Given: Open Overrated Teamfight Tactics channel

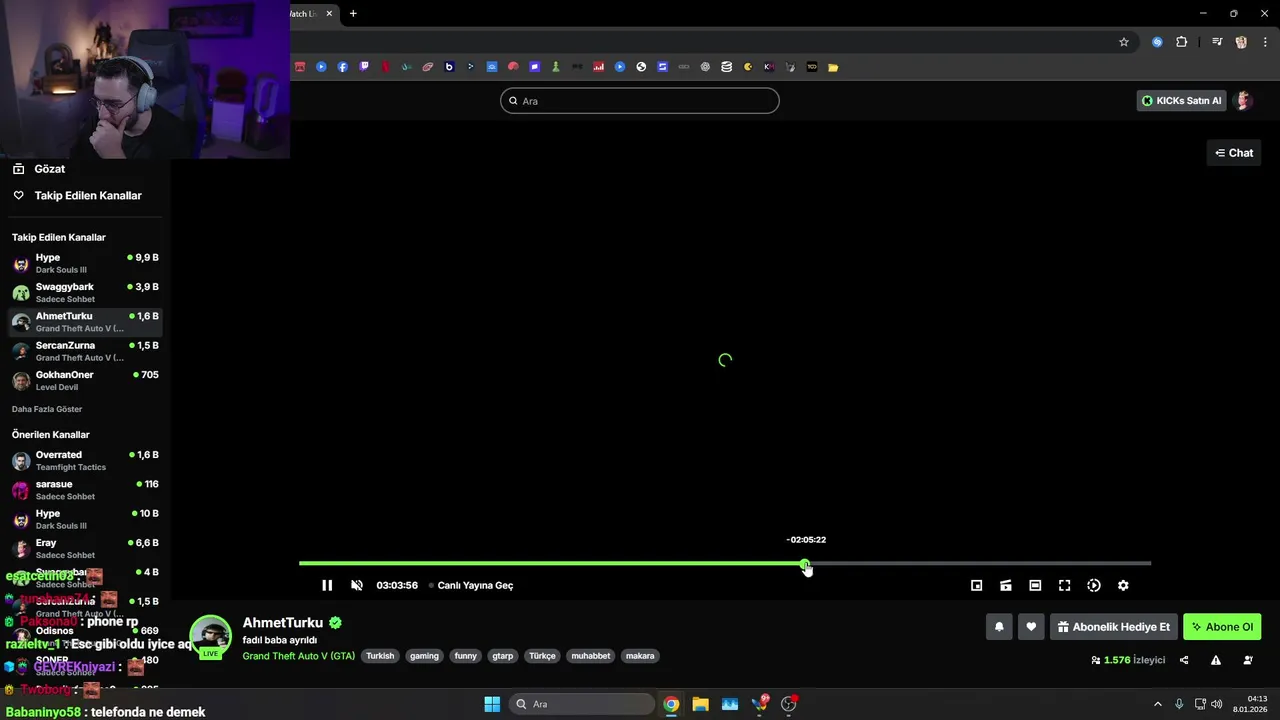Looking at the screenshot, I should pos(85,460).
